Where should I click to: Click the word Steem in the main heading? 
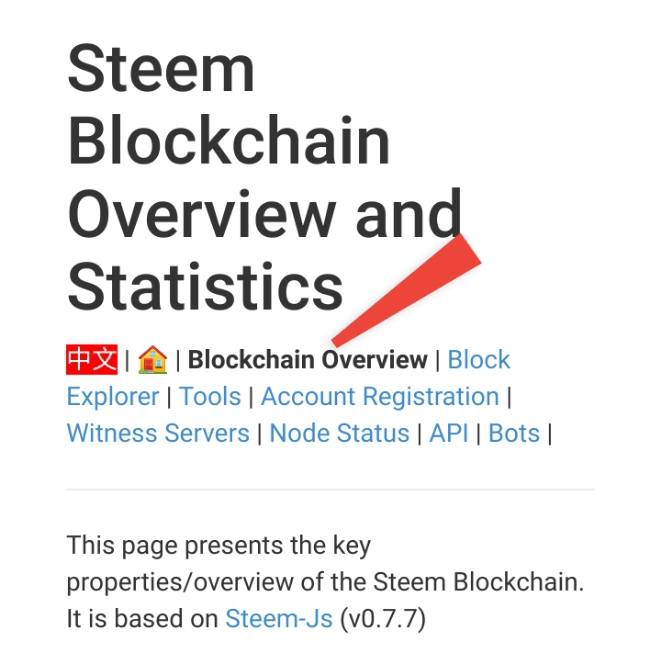point(161,67)
